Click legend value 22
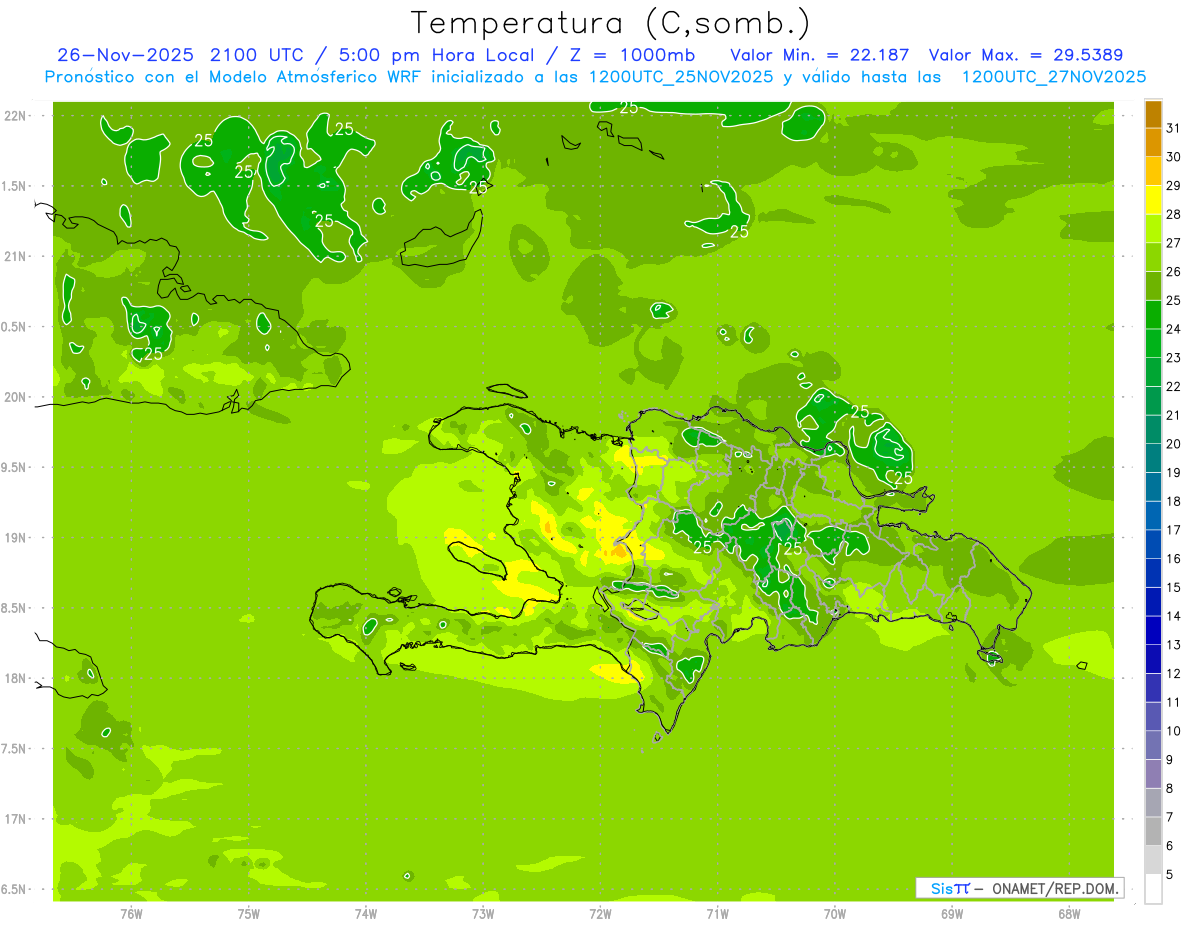Viewport: 1200px width, 927px height. coord(1174,387)
